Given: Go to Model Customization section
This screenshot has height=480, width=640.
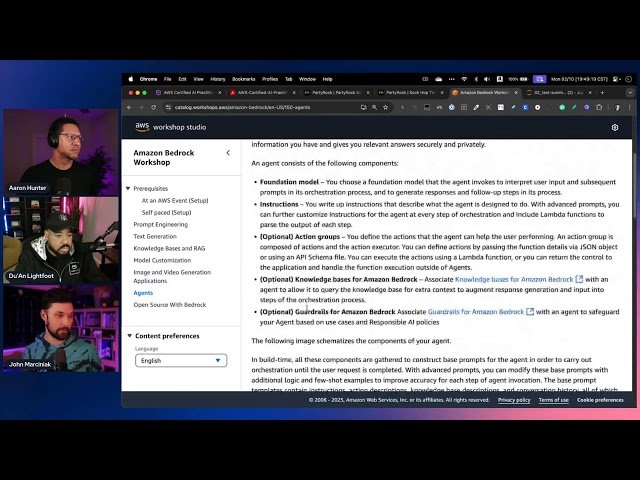Looking at the screenshot, I should pos(162,260).
